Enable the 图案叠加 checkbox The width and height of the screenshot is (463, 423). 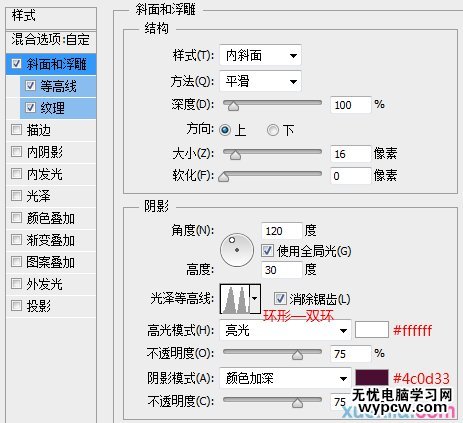[16, 262]
